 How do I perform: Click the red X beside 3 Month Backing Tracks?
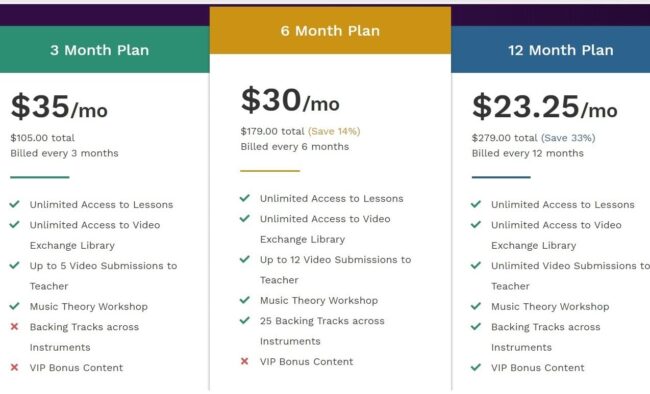point(15,326)
